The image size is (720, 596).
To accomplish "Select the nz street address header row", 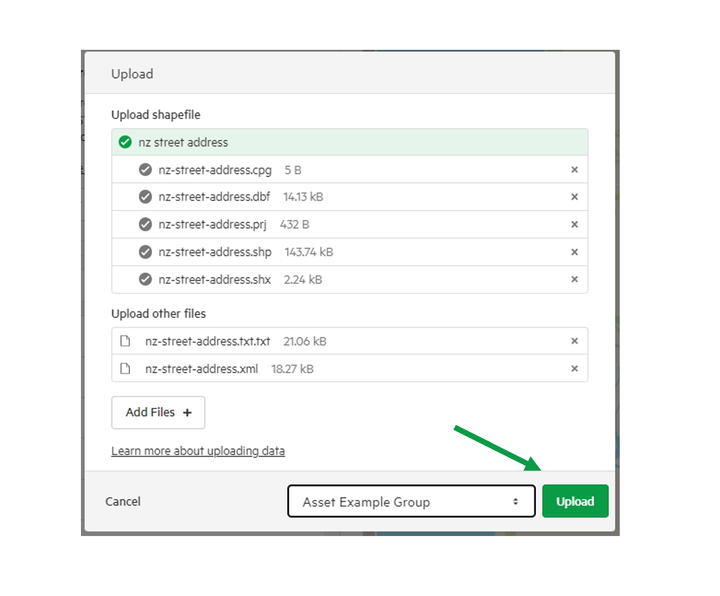I will 349,142.
